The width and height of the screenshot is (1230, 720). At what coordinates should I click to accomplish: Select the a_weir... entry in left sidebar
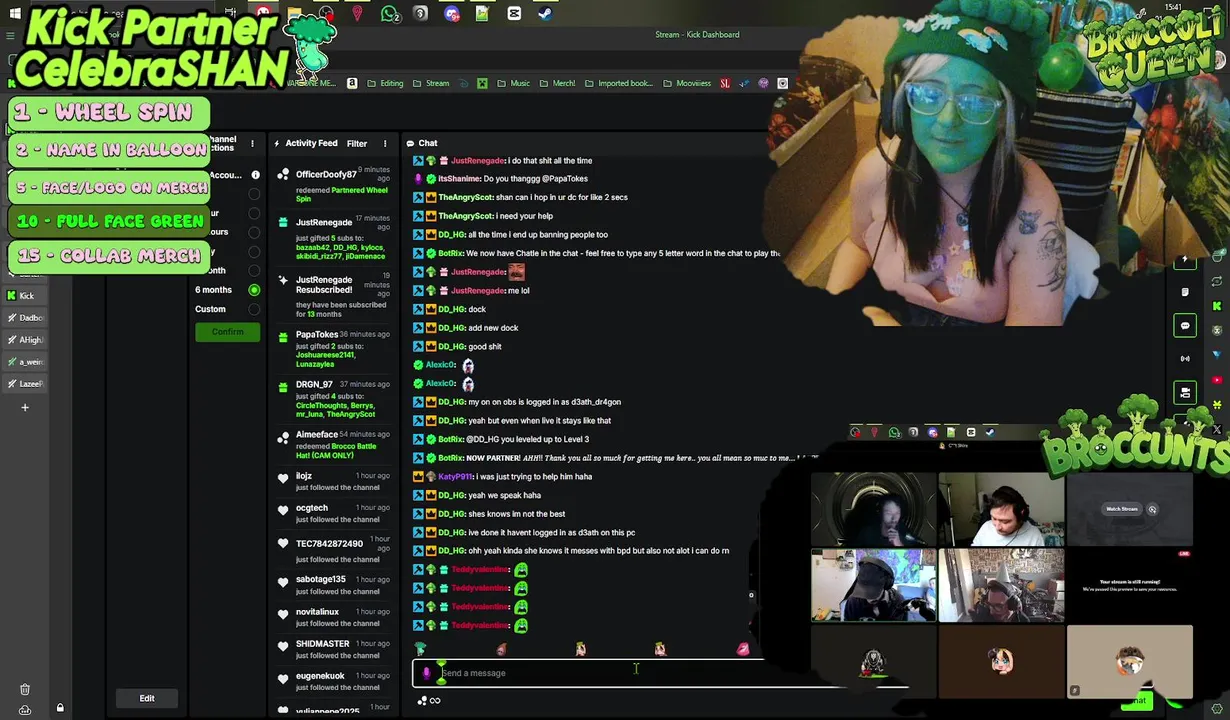coord(25,361)
